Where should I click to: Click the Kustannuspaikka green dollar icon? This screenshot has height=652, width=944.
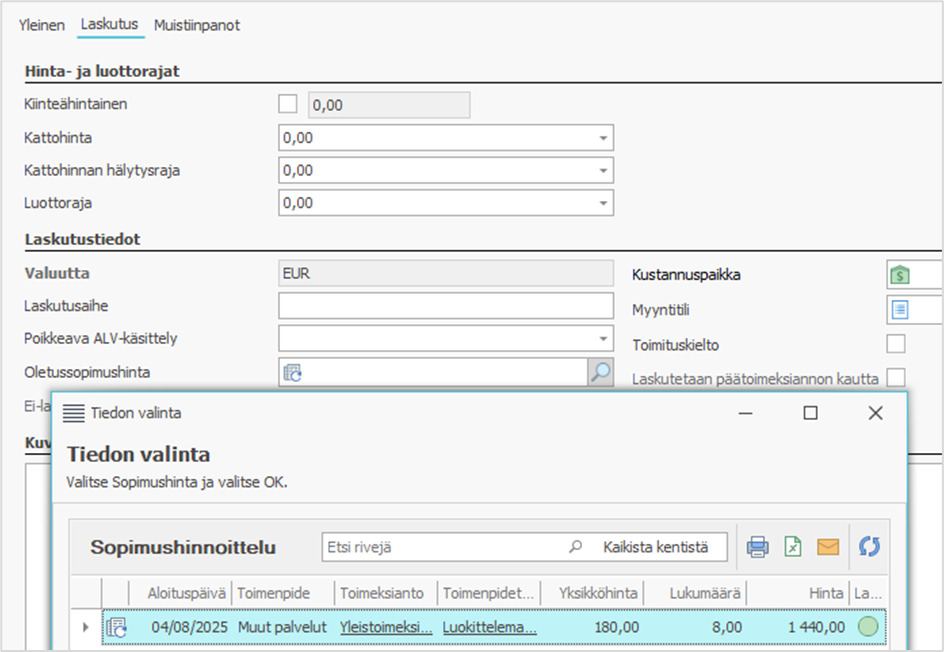(899, 275)
